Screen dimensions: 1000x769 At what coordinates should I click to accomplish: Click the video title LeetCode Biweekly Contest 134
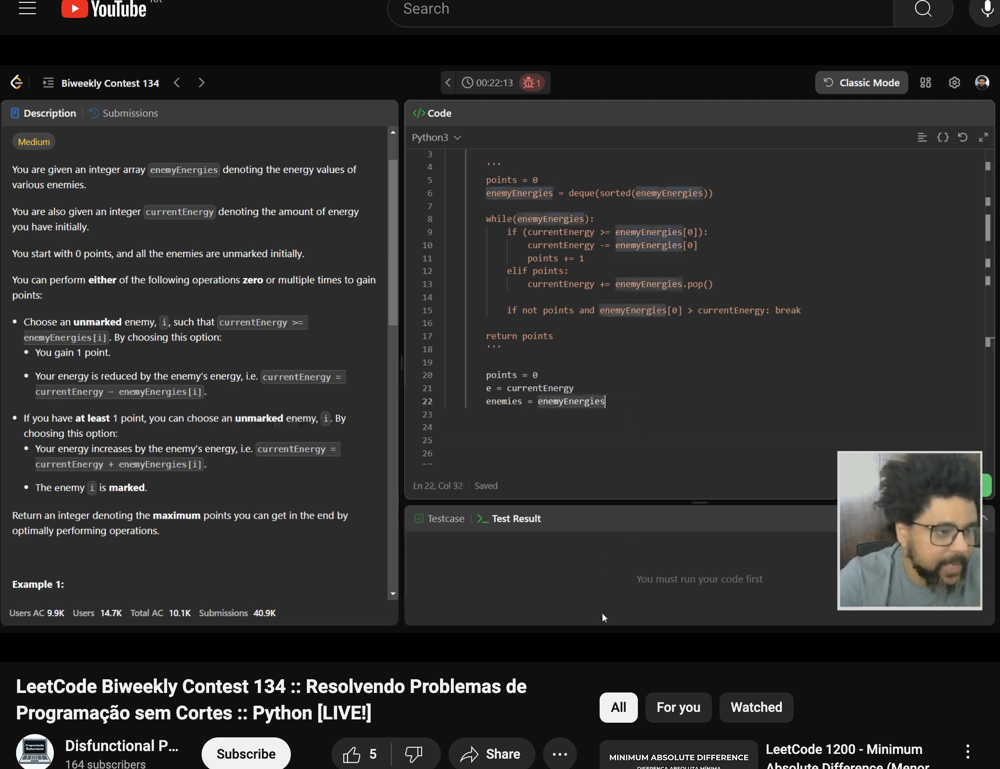coord(271,699)
